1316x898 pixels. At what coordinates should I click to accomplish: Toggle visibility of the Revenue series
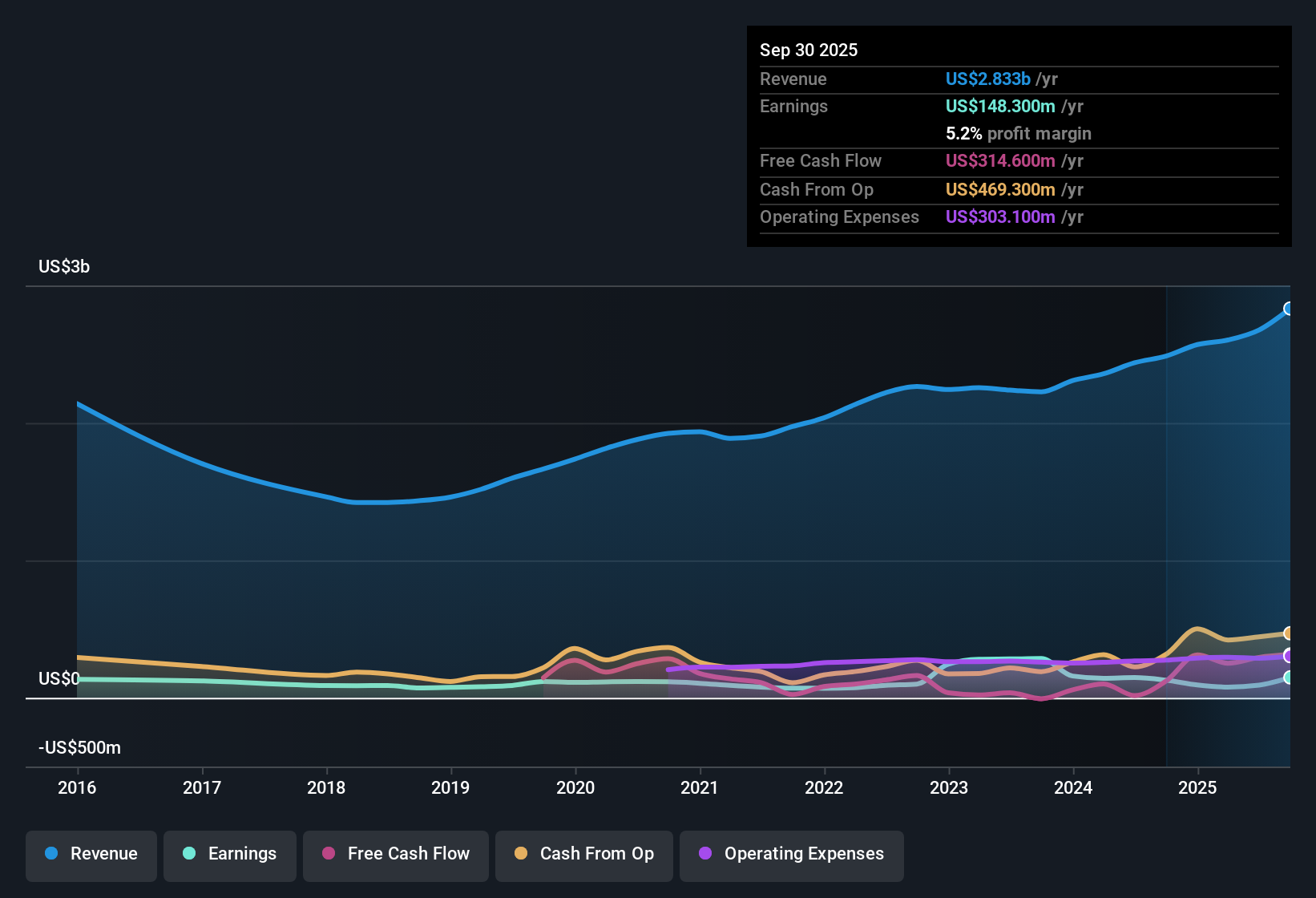click(91, 854)
